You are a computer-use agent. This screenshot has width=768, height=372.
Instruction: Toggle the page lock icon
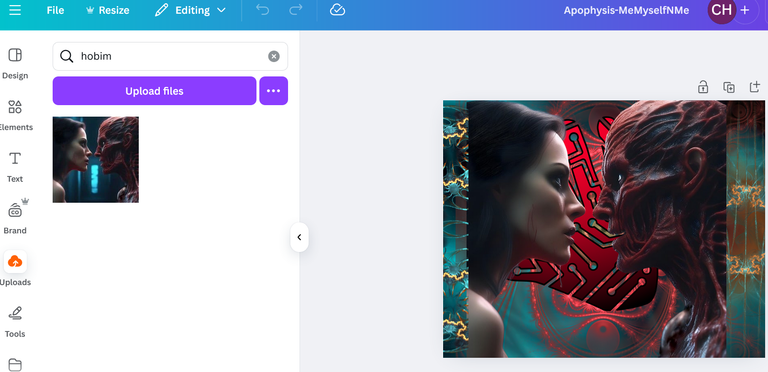tap(703, 87)
